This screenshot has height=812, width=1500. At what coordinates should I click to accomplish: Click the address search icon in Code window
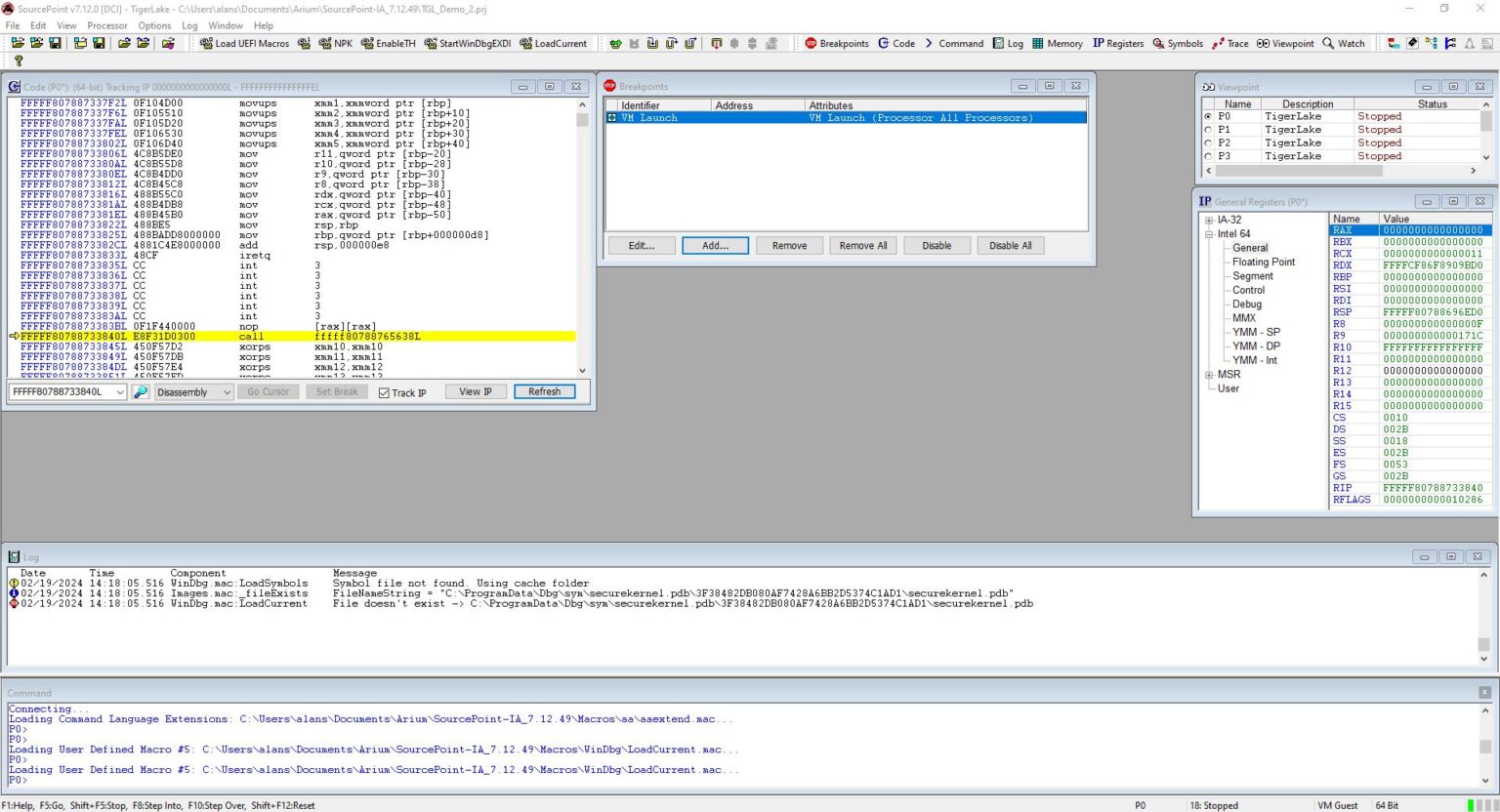pos(141,392)
